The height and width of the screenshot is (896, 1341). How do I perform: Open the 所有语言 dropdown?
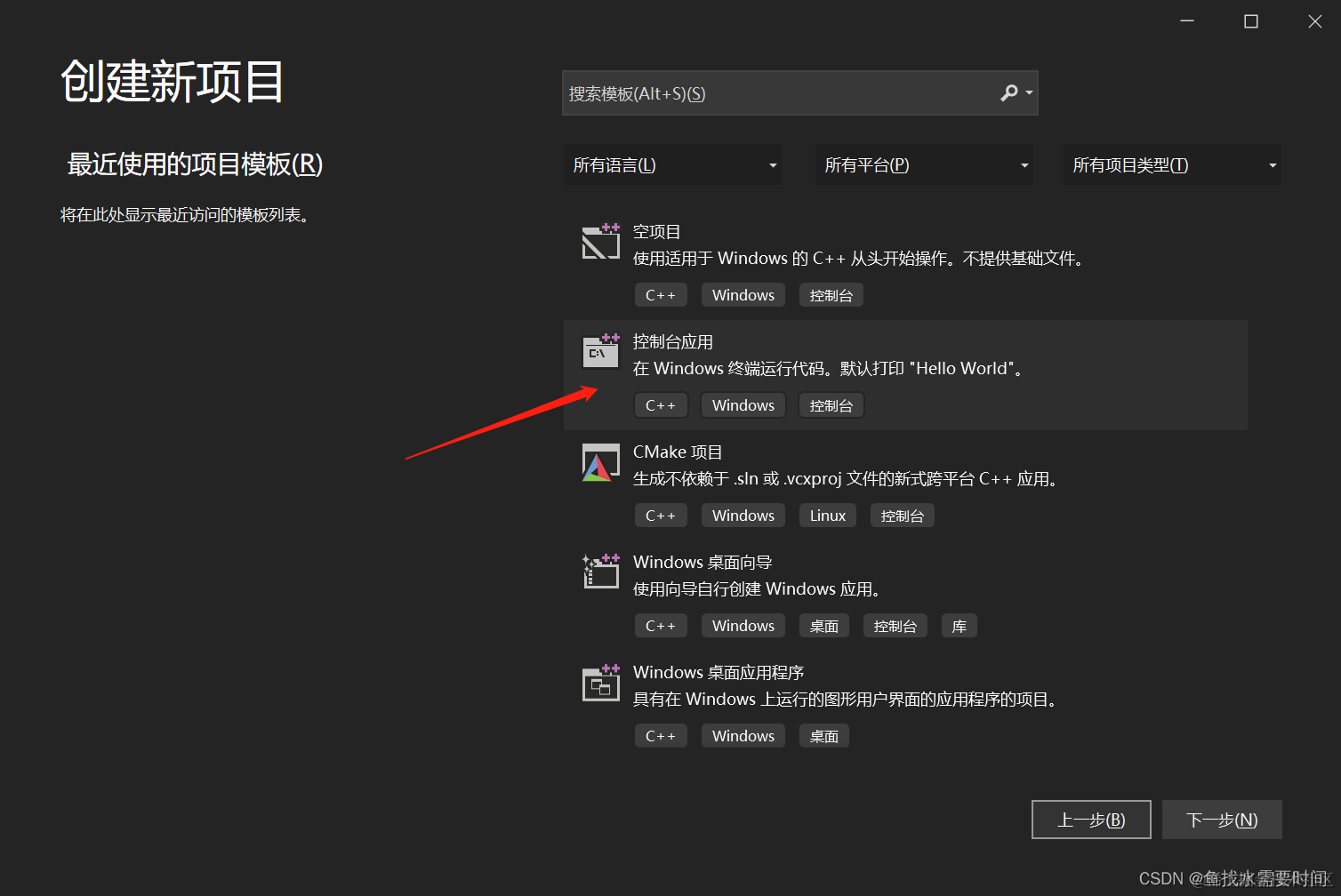(672, 164)
